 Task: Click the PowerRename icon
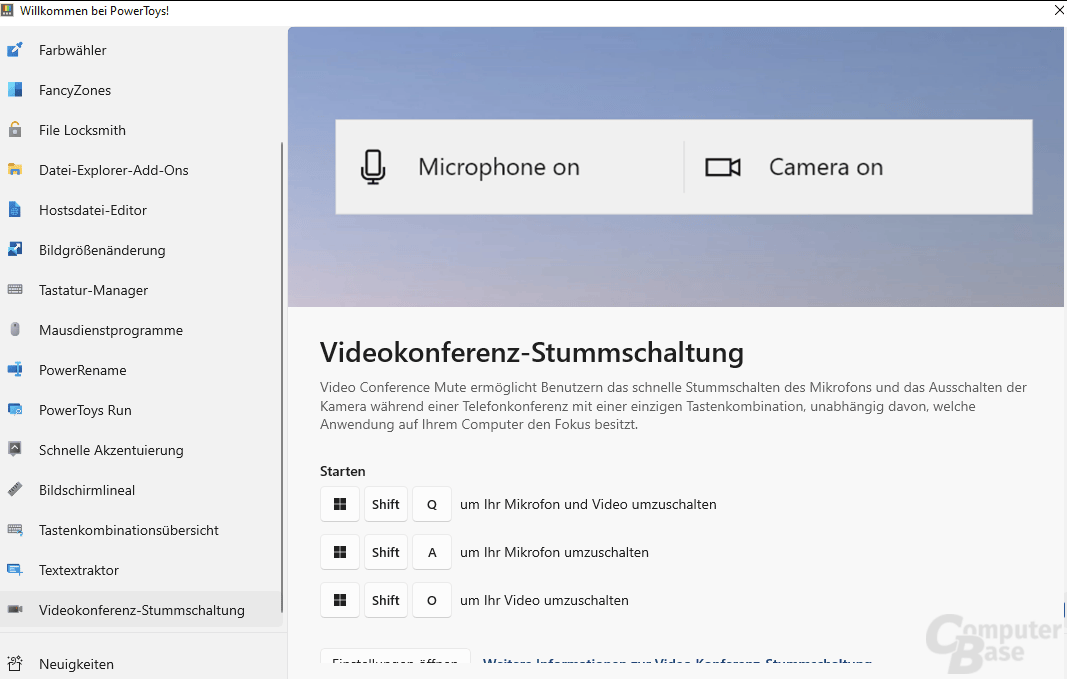(x=15, y=369)
